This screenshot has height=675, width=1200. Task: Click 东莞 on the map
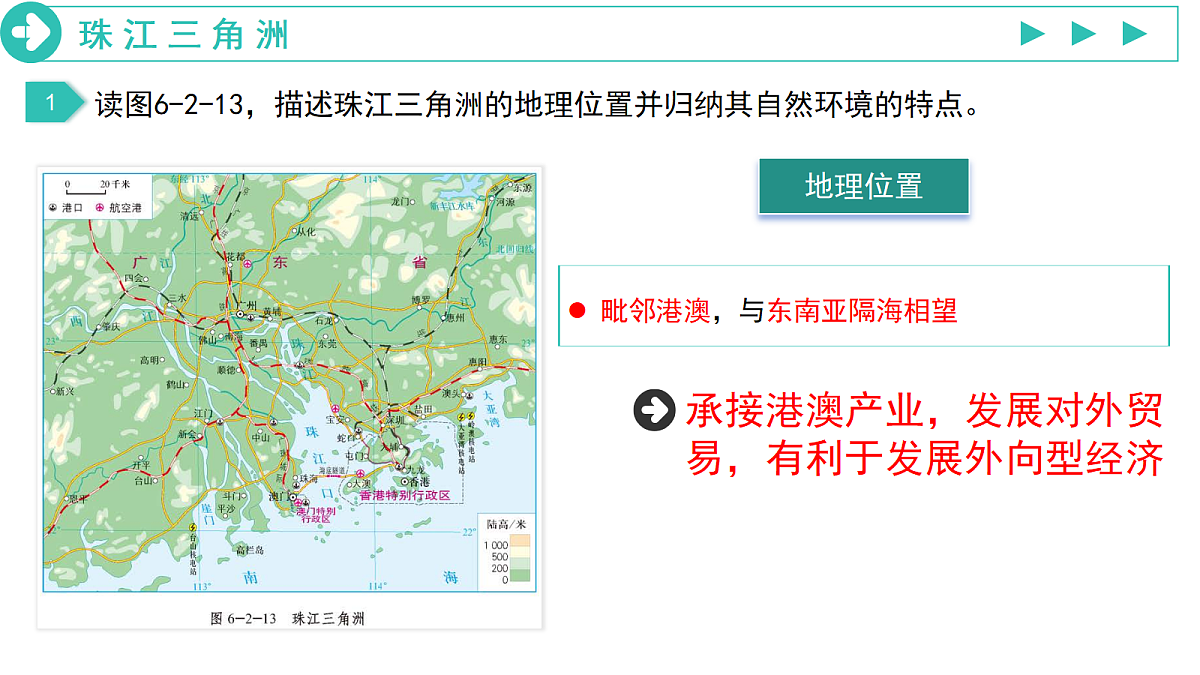tap(328, 344)
